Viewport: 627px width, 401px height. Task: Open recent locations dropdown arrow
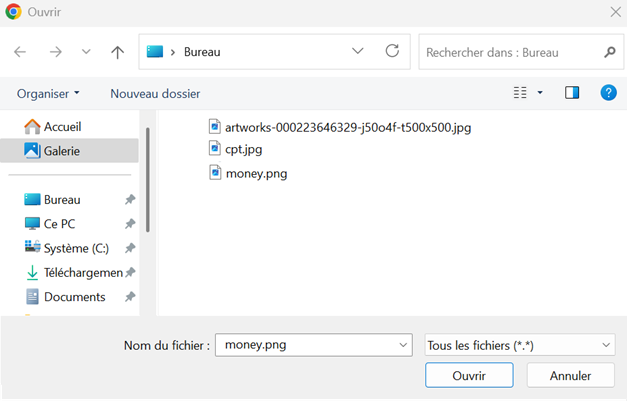click(86, 52)
